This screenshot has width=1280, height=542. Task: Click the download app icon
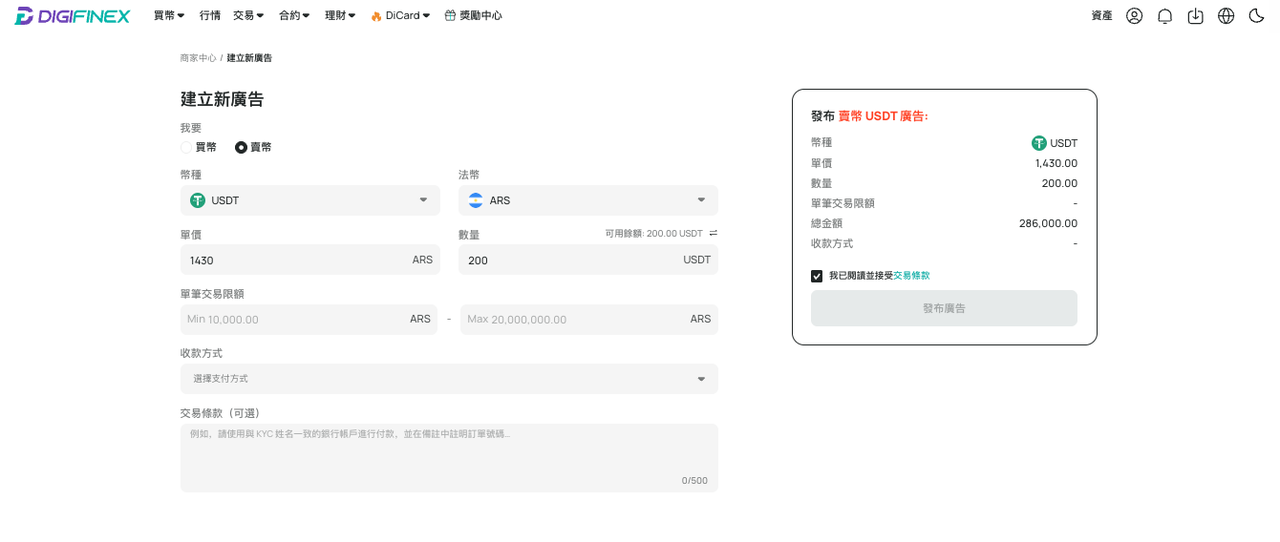(x=1195, y=16)
